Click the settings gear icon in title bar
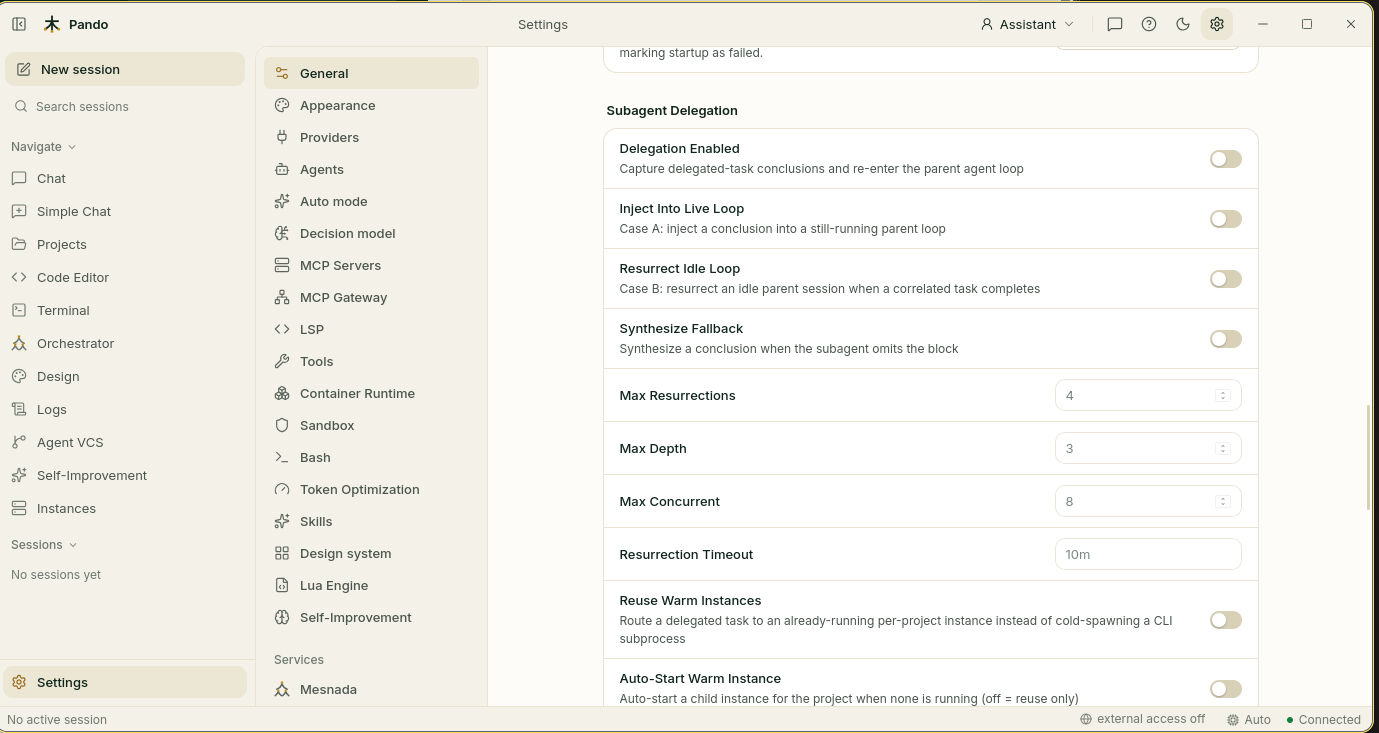The width and height of the screenshot is (1379, 733). tap(1217, 24)
